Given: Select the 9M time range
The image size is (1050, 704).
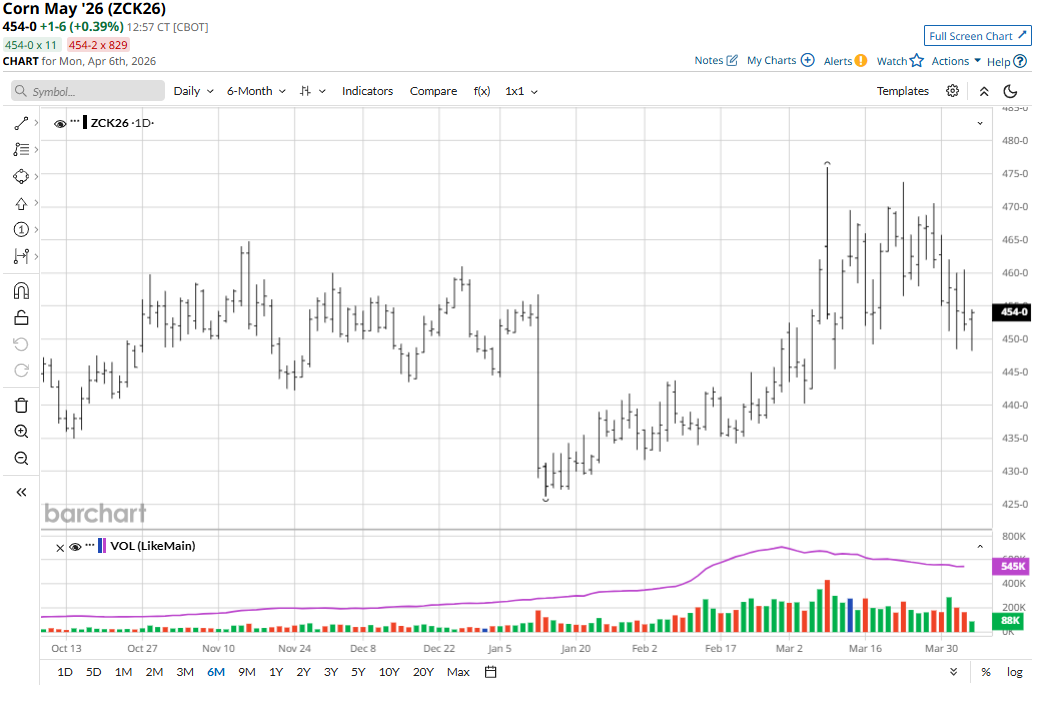Looking at the screenshot, I should click(246, 672).
